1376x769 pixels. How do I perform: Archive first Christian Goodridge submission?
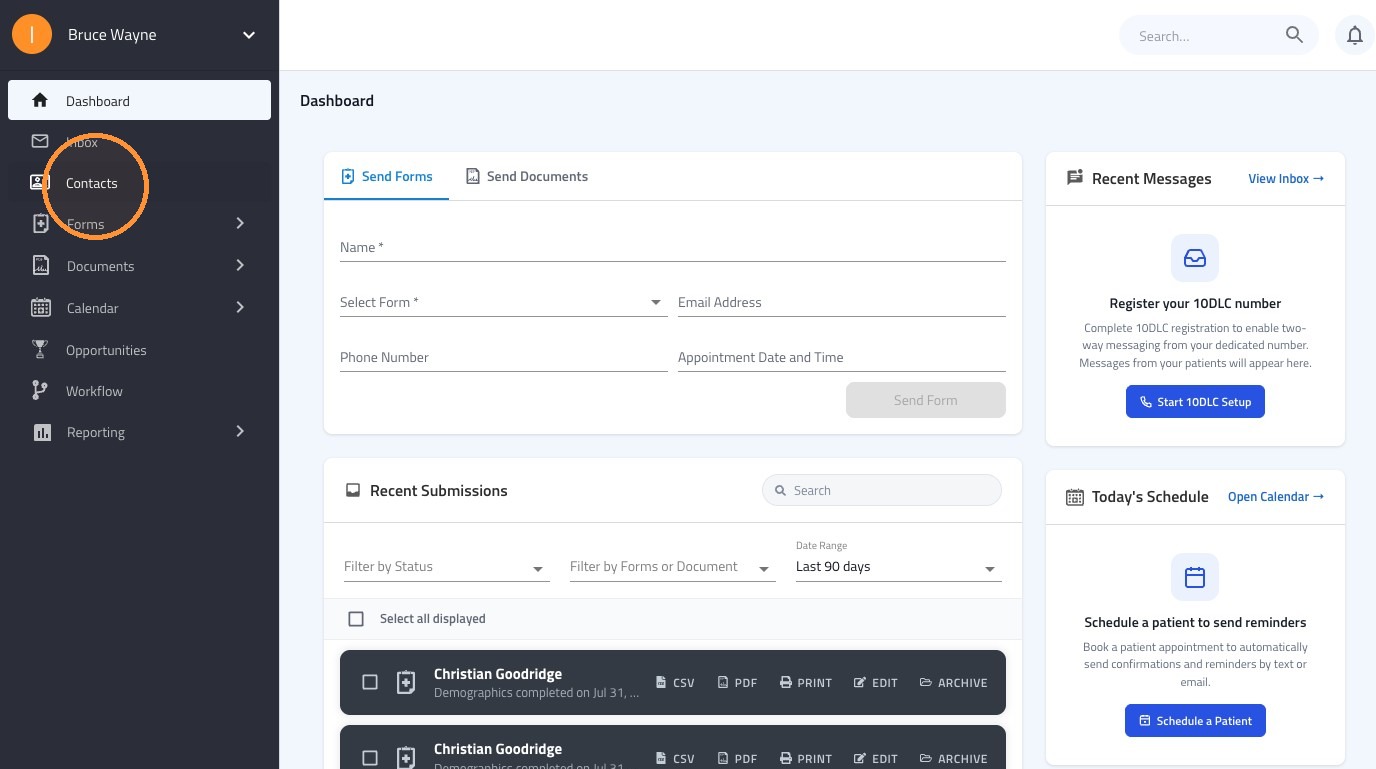coord(953,683)
